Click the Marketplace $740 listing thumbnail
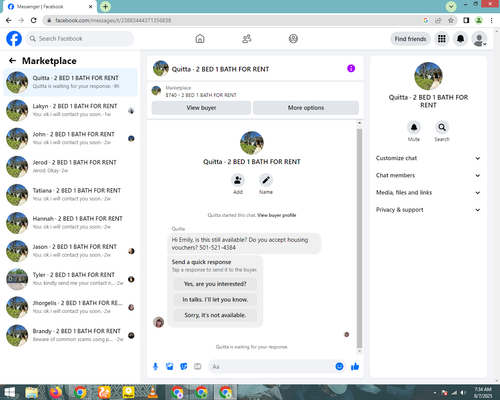 tap(156, 90)
